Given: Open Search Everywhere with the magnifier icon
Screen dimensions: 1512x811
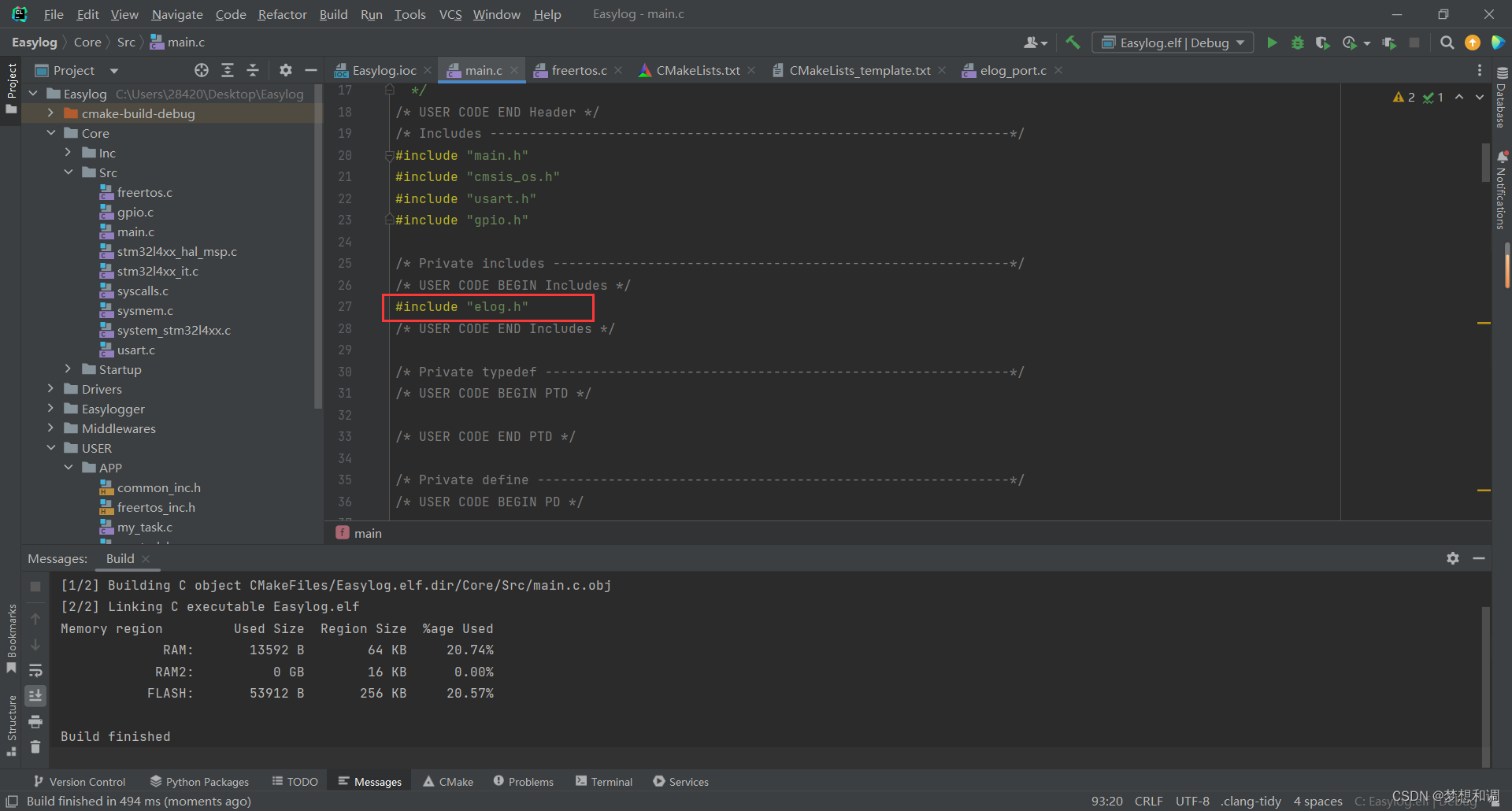Looking at the screenshot, I should coord(1447,43).
